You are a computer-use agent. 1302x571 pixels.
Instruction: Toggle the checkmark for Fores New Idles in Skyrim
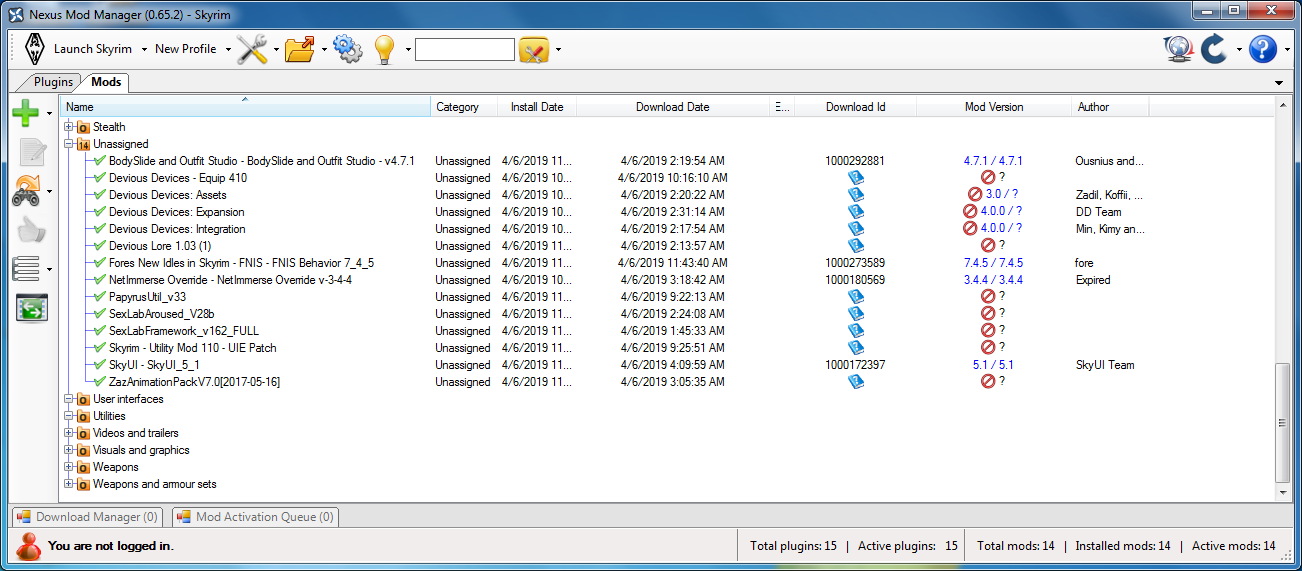pos(99,263)
